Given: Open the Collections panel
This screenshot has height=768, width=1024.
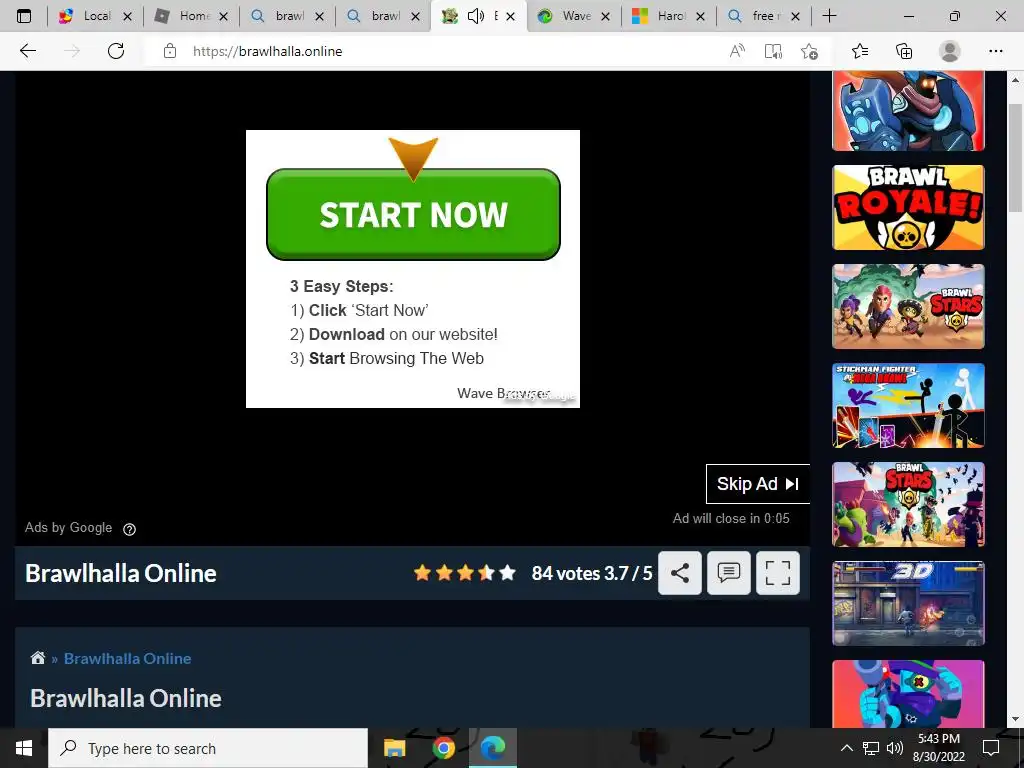Looking at the screenshot, I should click(x=904, y=51).
